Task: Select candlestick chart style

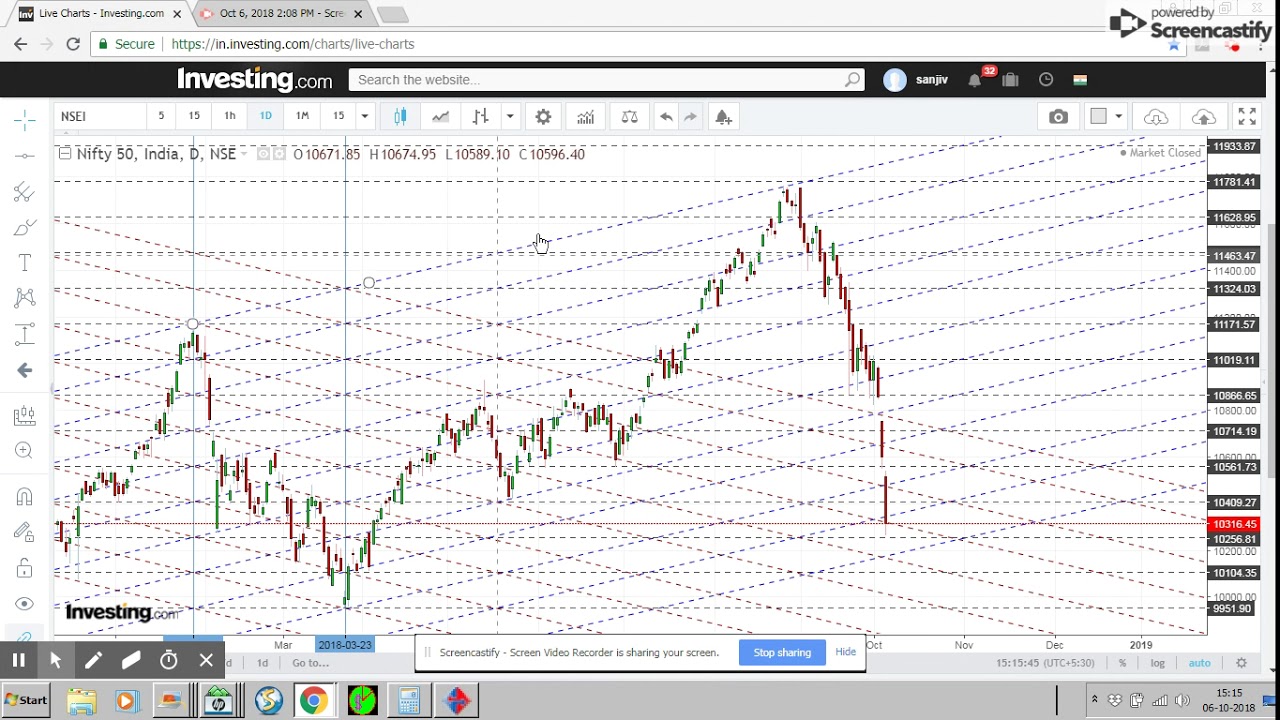Action: click(x=401, y=117)
